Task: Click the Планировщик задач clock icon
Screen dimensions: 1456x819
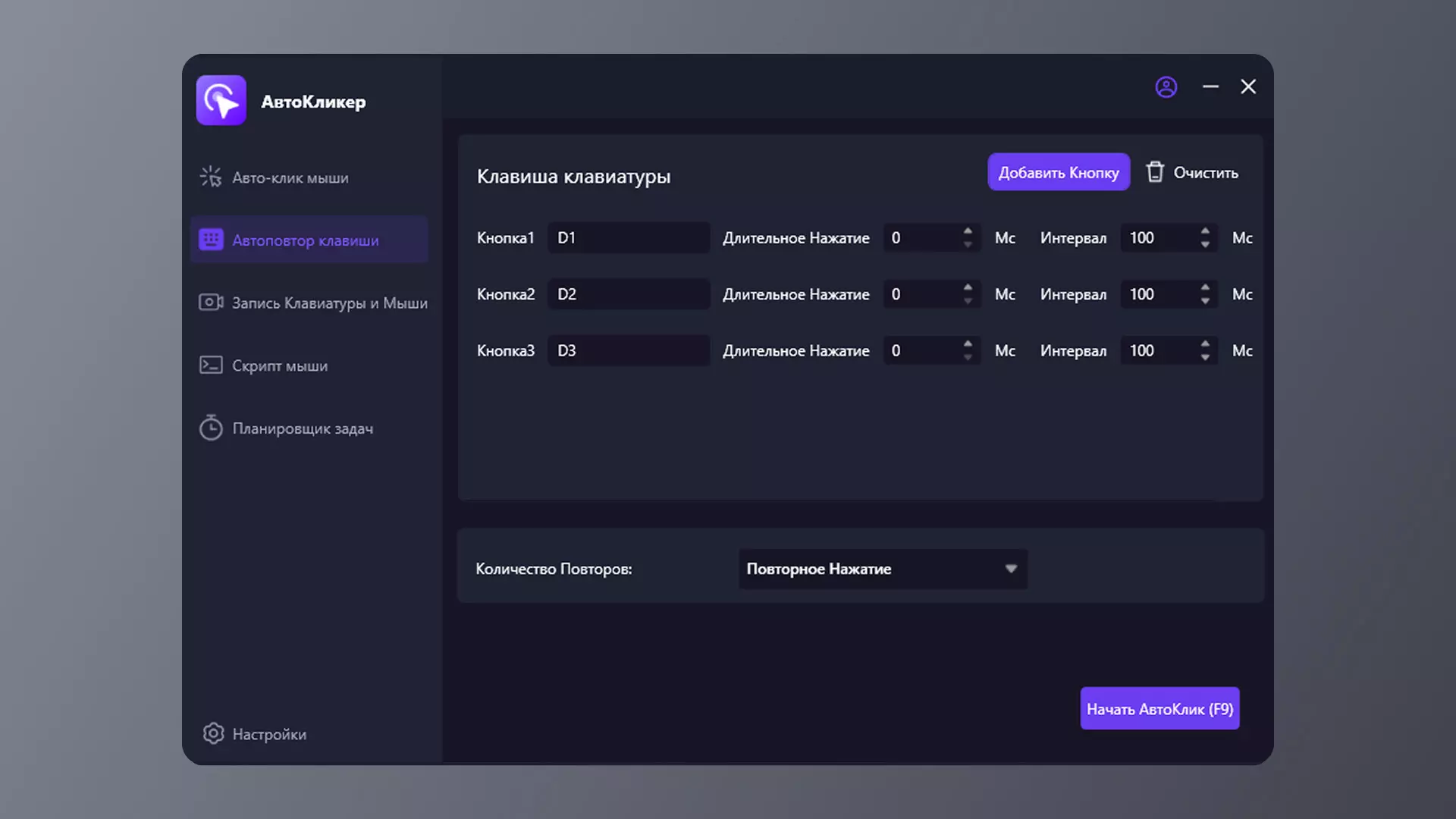Action: pos(211,428)
